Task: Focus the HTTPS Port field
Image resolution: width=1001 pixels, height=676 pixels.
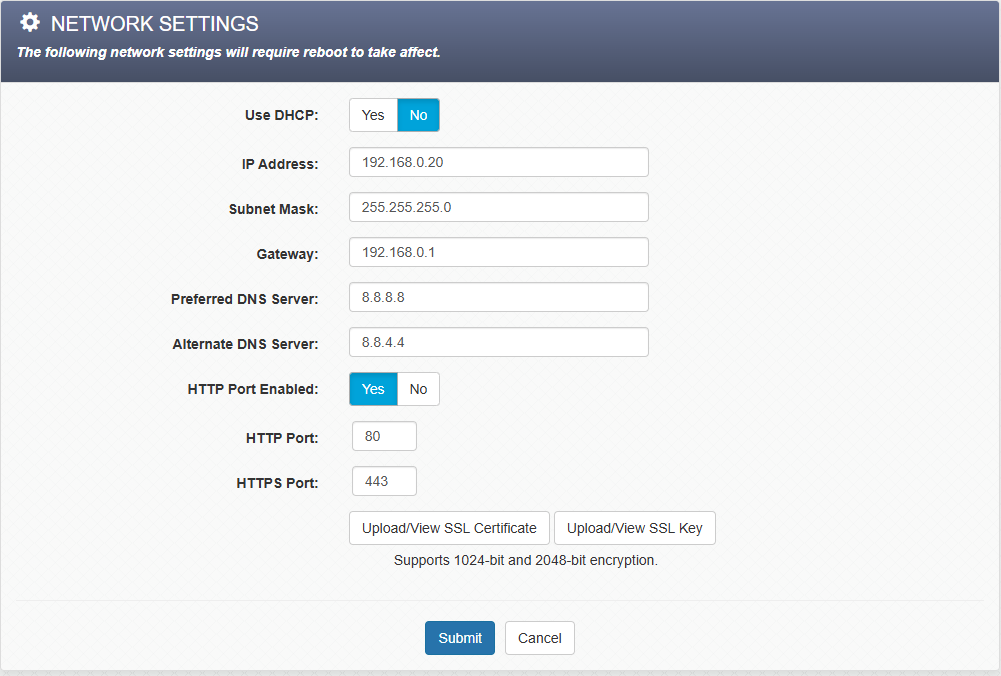Action: point(384,481)
